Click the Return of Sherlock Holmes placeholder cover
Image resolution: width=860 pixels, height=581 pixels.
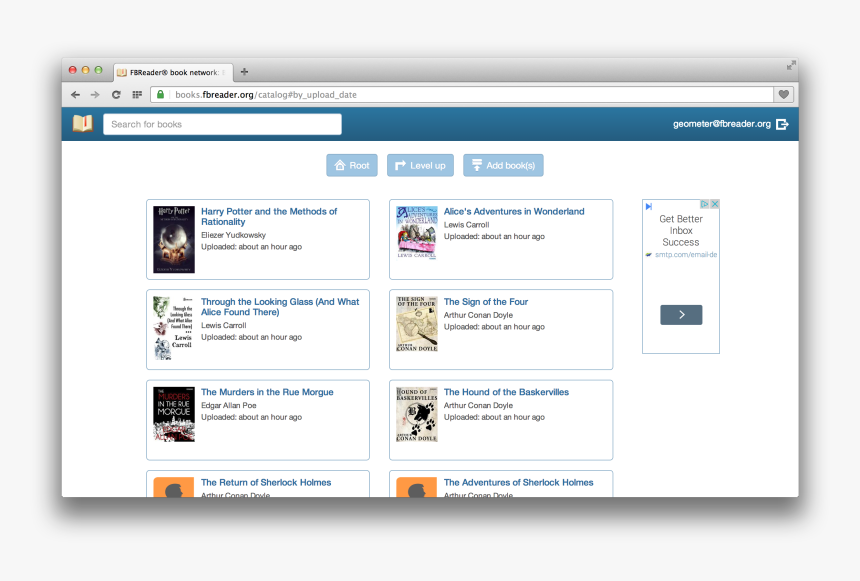coord(174,487)
